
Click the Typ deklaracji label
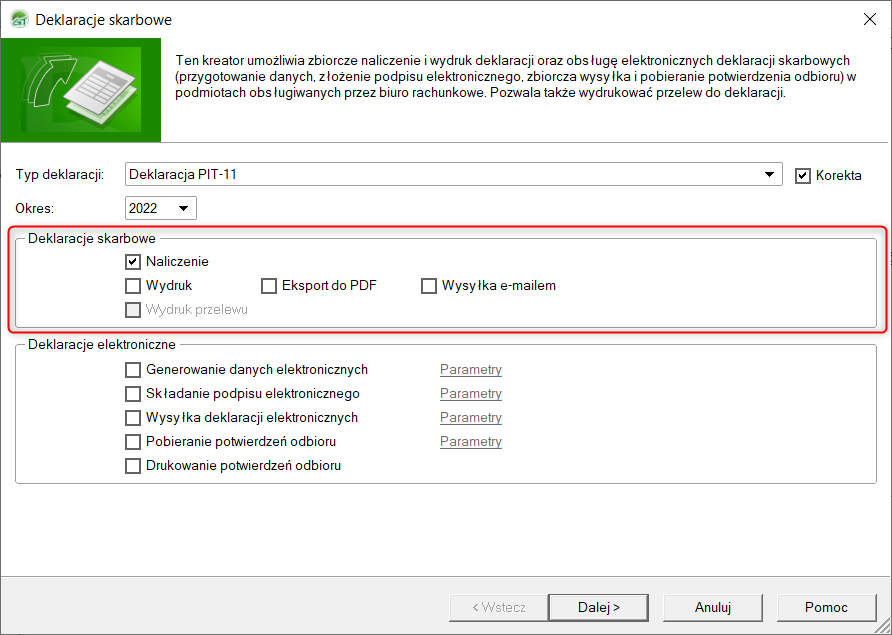point(60,175)
